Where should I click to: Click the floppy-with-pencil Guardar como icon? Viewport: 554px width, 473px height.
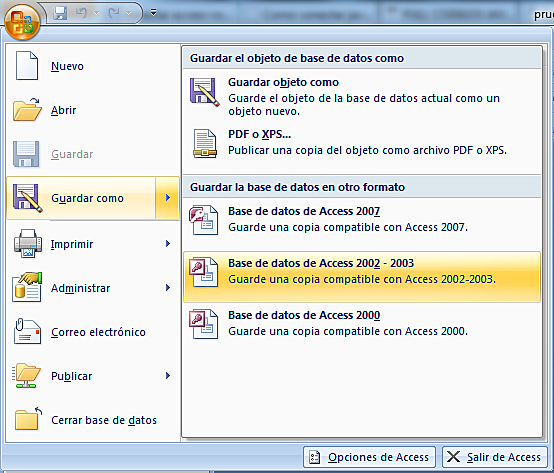pyautogui.click(x=28, y=198)
